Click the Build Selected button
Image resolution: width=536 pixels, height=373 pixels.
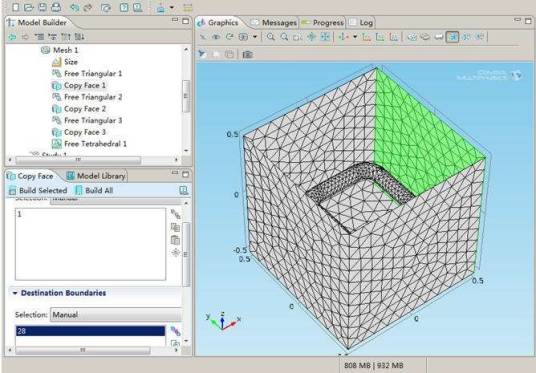(x=38, y=190)
